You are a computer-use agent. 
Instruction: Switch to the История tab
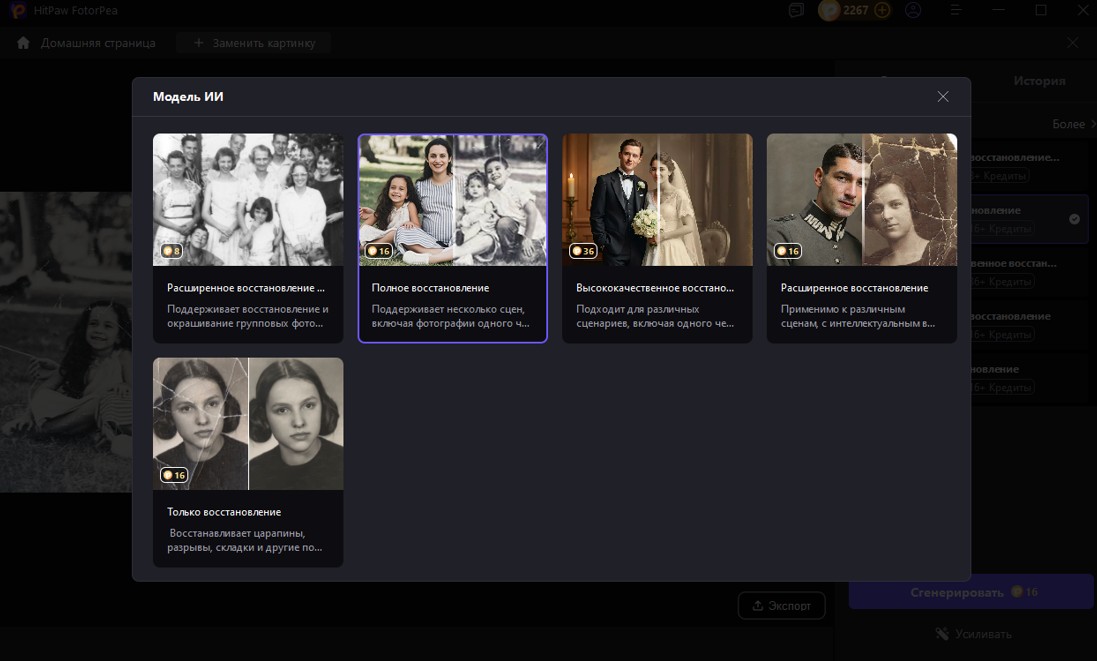point(1039,81)
